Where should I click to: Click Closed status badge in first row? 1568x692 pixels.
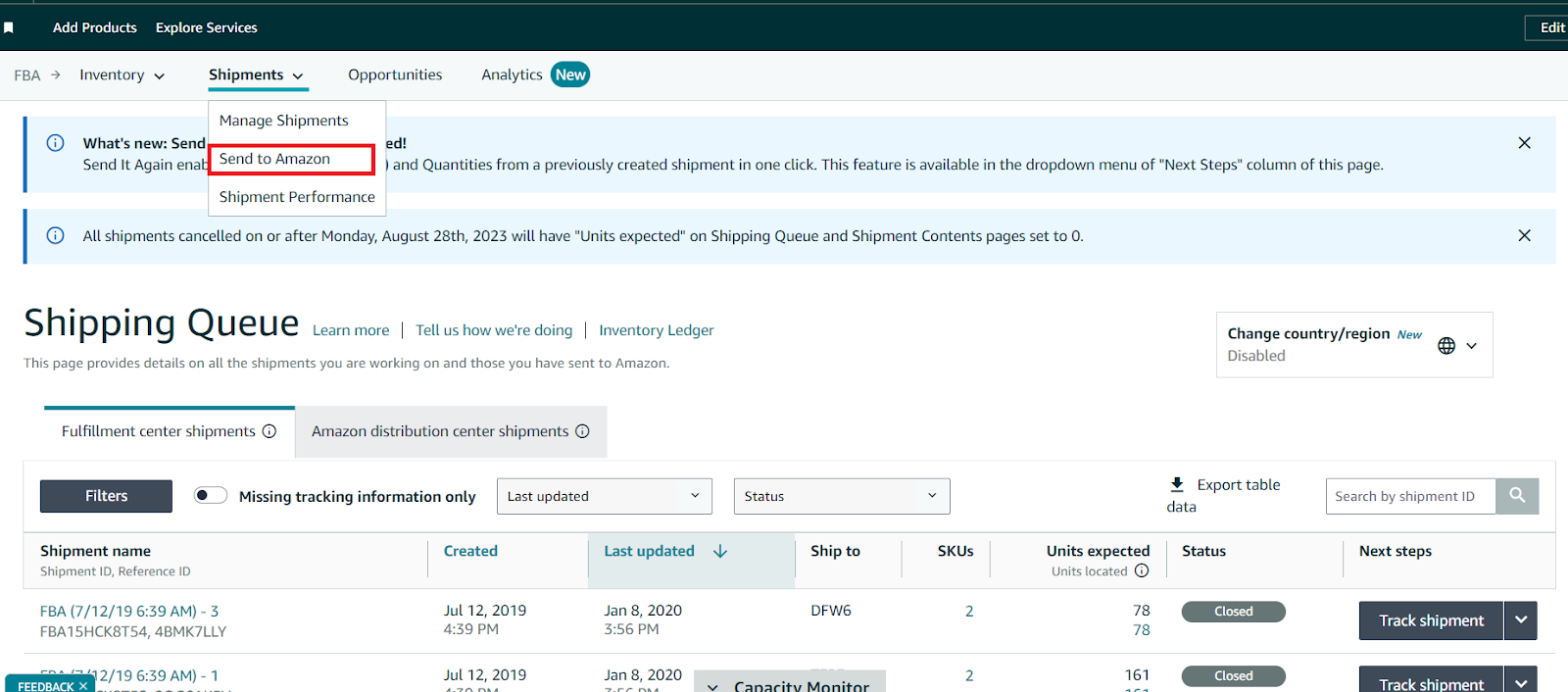point(1233,612)
